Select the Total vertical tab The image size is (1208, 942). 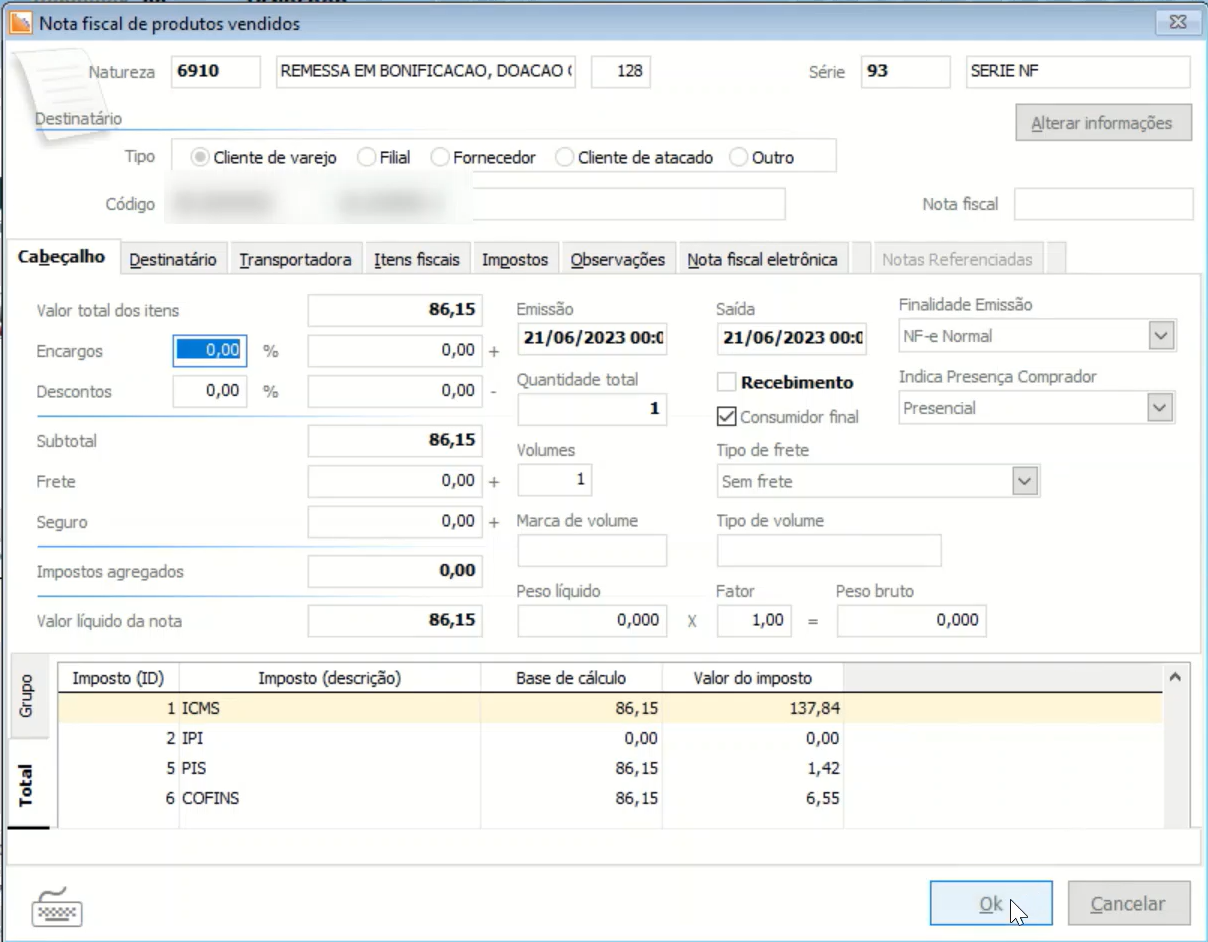(27, 785)
